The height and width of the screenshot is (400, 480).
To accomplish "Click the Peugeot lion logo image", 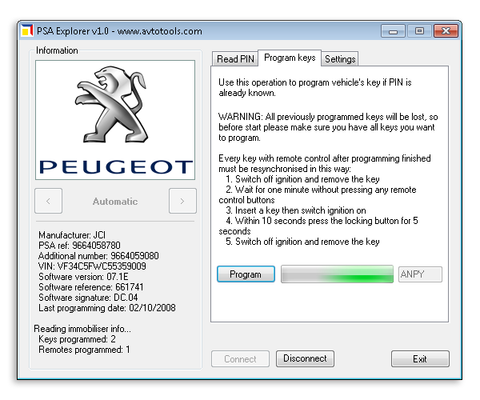I will pyautogui.click(x=111, y=104).
